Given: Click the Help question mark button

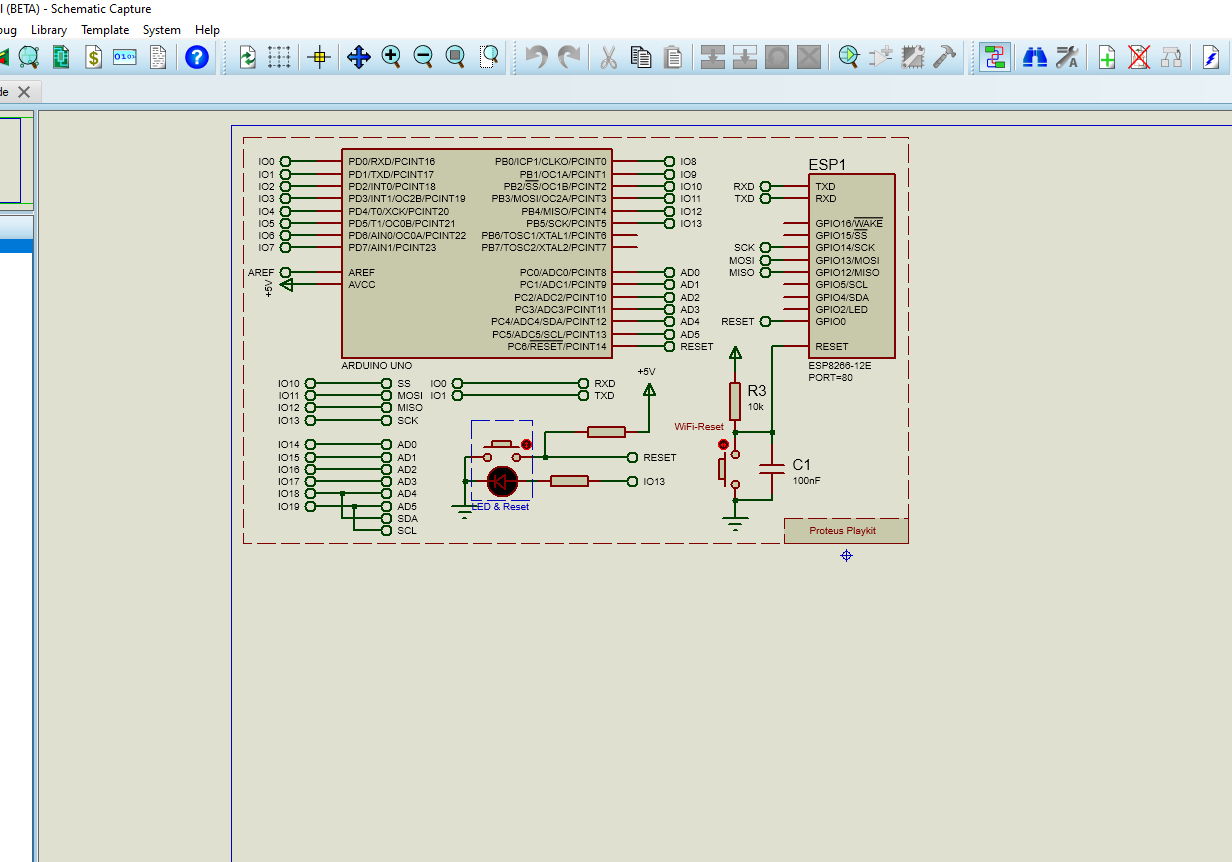Looking at the screenshot, I should click(x=196, y=57).
